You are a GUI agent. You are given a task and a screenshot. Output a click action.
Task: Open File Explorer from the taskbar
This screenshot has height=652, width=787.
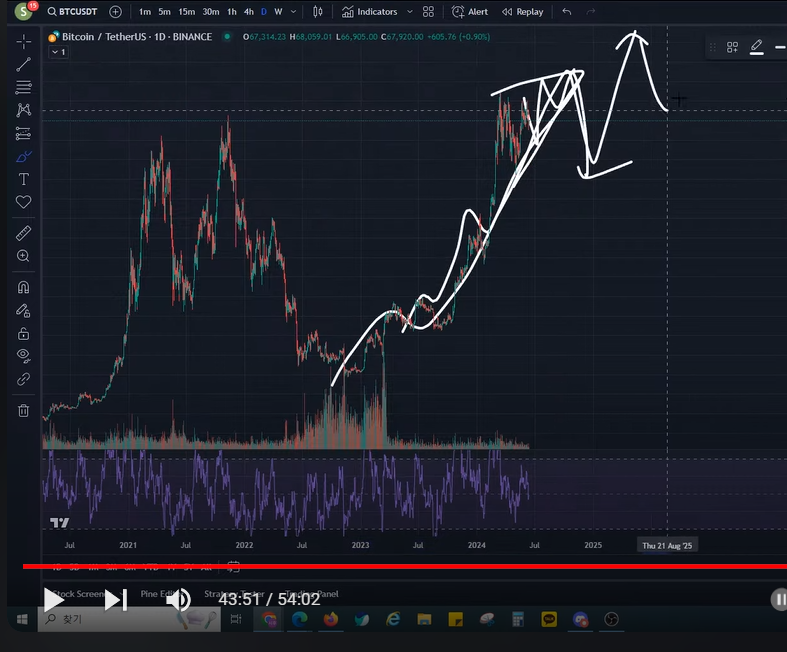point(424,619)
